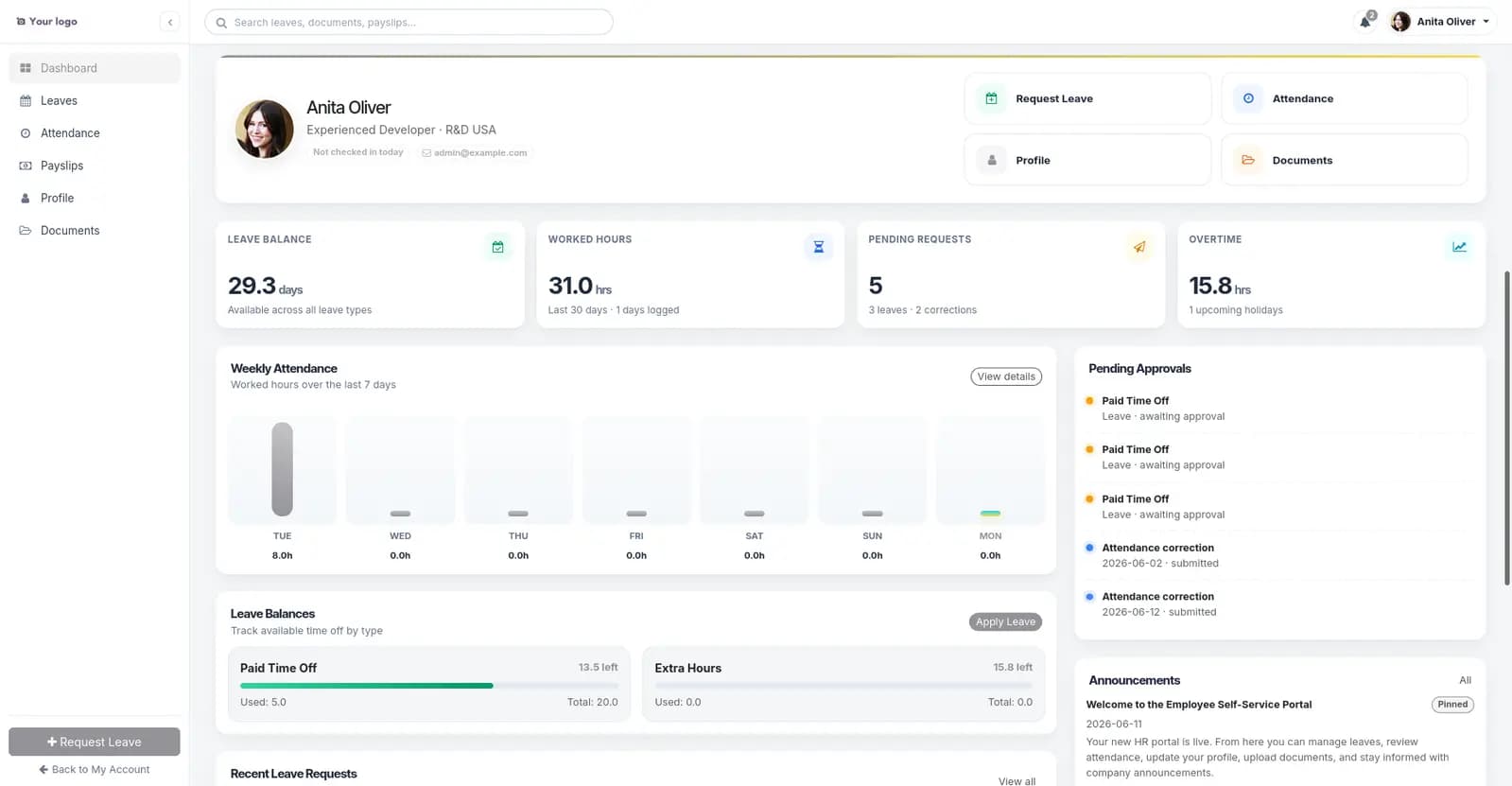Screen dimensions: 1512x786
Task: Follow the Back to My Account link
Action: pos(95,769)
